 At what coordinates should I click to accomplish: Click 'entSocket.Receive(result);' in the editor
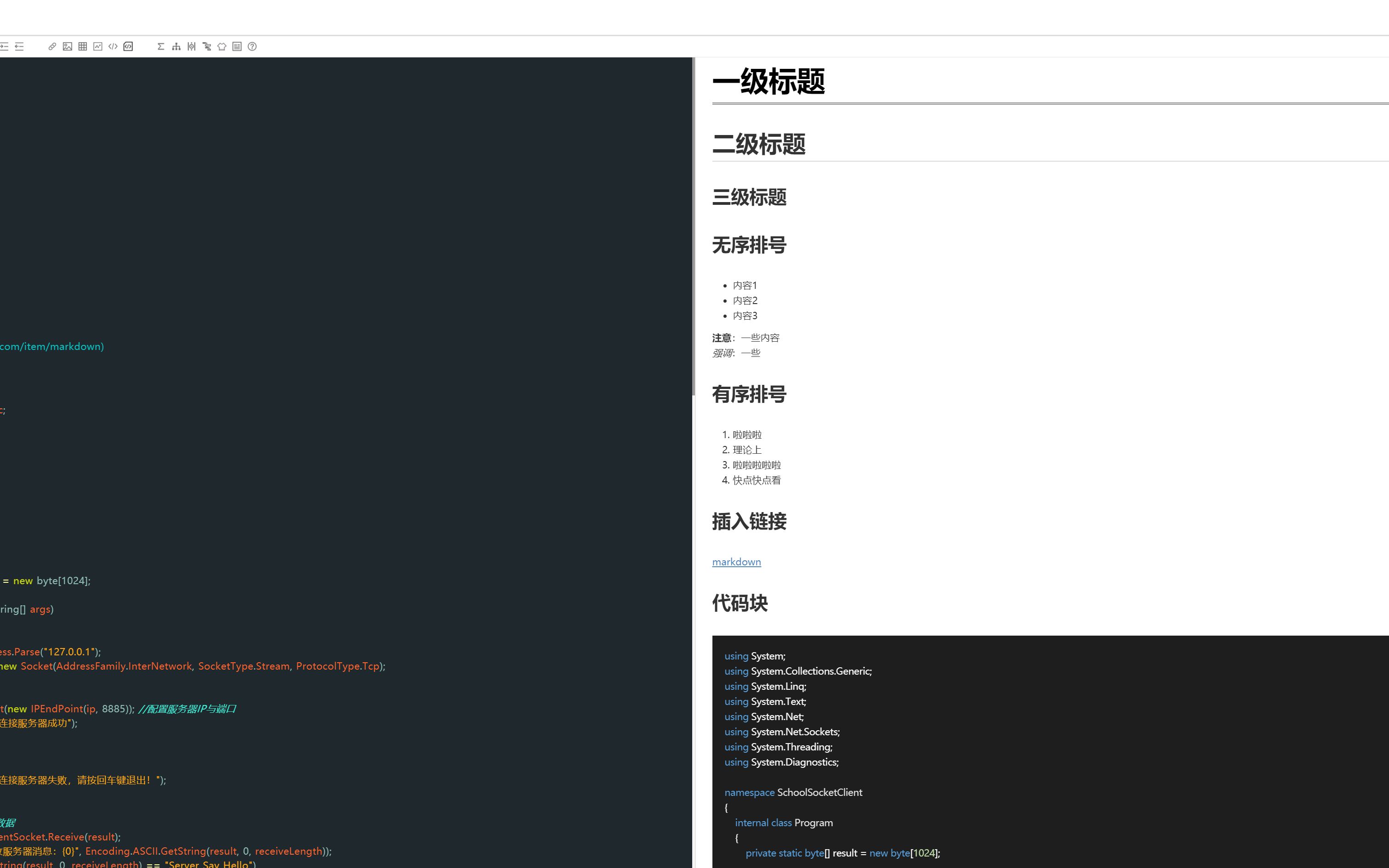60,837
